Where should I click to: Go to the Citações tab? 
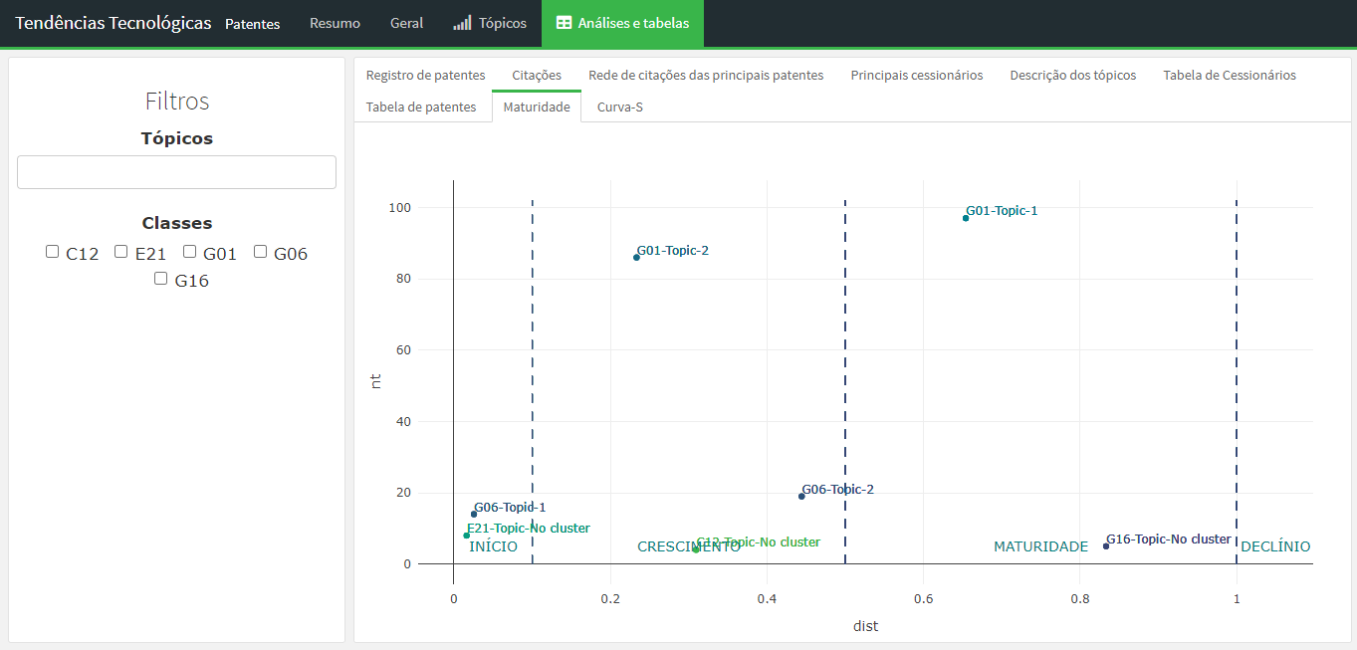[x=536, y=75]
